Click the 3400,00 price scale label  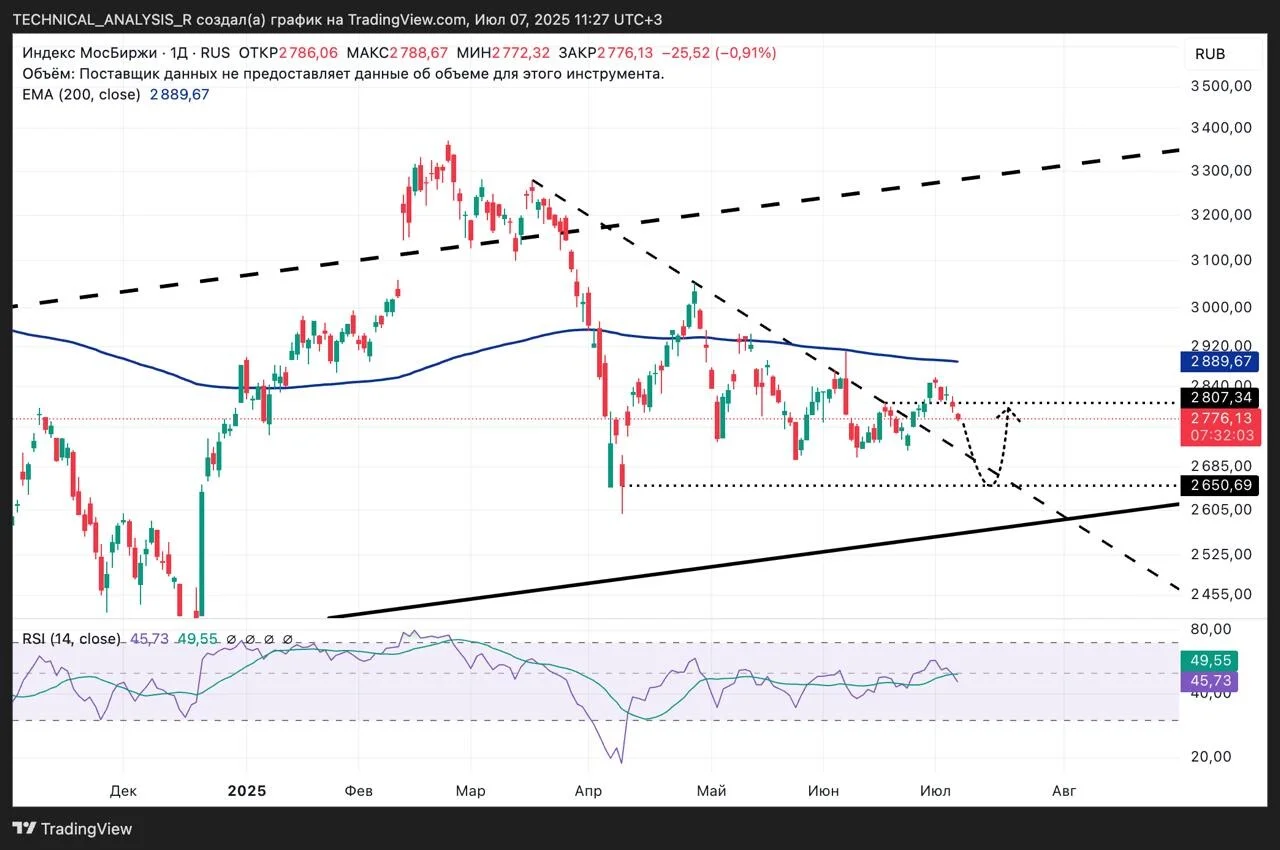(x=1222, y=127)
